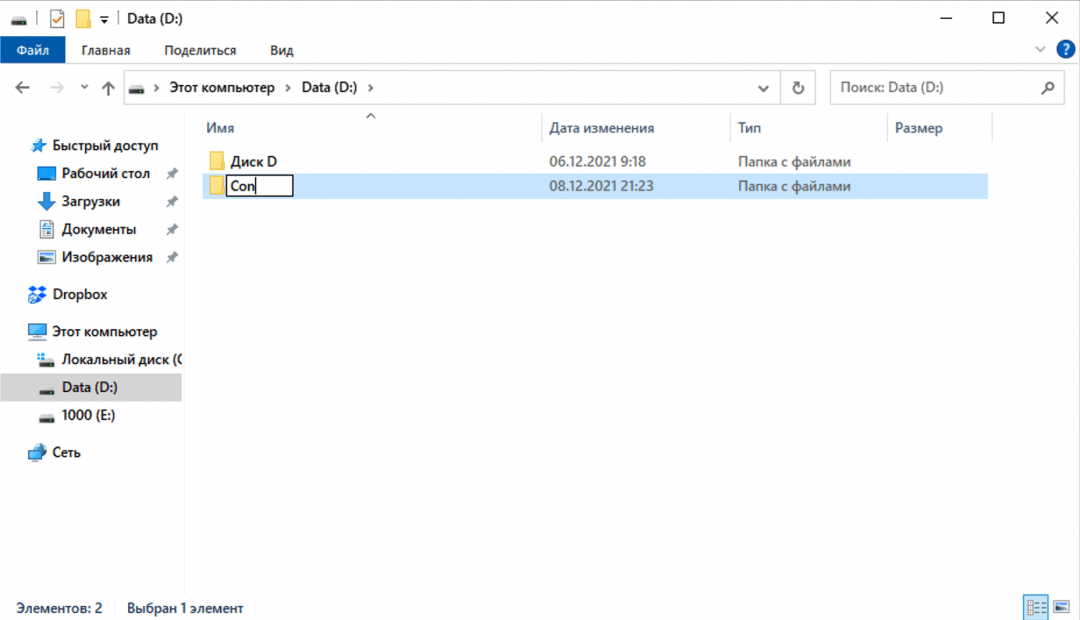This screenshot has height=620, width=1080.
Task: Switch to the Вид ribbon tab
Action: 280,49
